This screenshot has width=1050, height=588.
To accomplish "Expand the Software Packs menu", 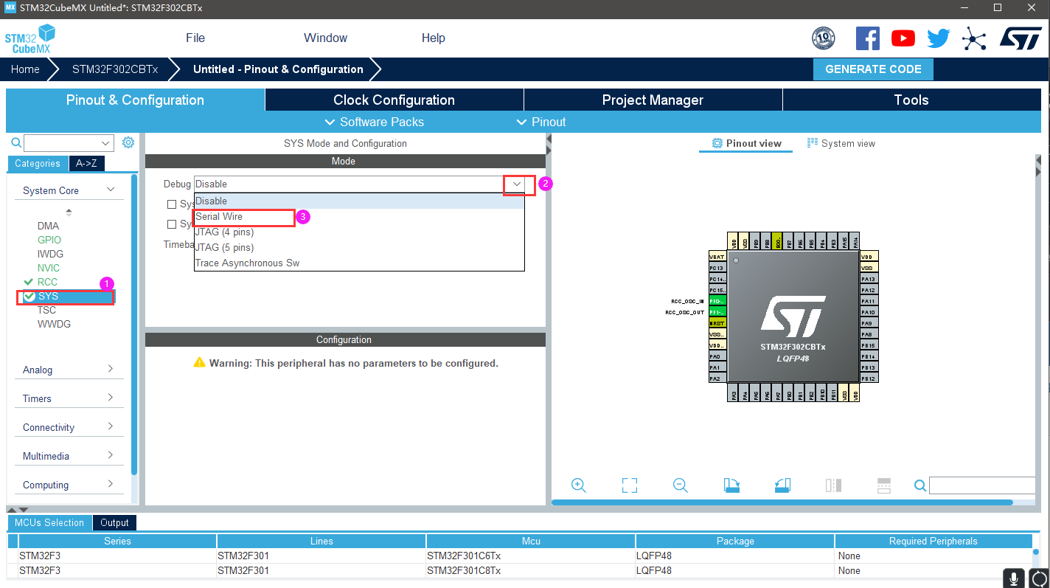I will tap(374, 122).
